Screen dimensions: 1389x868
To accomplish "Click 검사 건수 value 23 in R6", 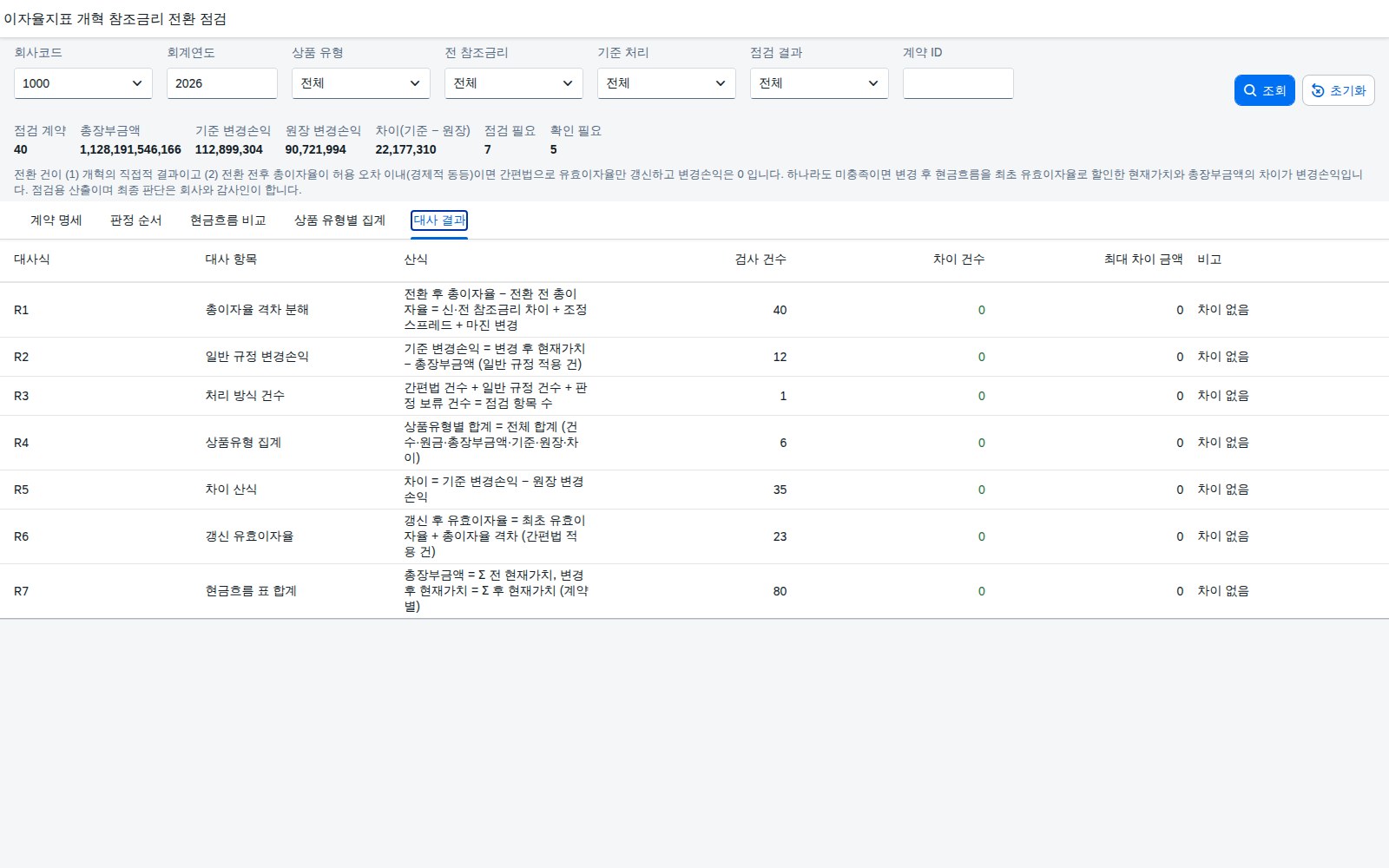I will click(x=780, y=536).
